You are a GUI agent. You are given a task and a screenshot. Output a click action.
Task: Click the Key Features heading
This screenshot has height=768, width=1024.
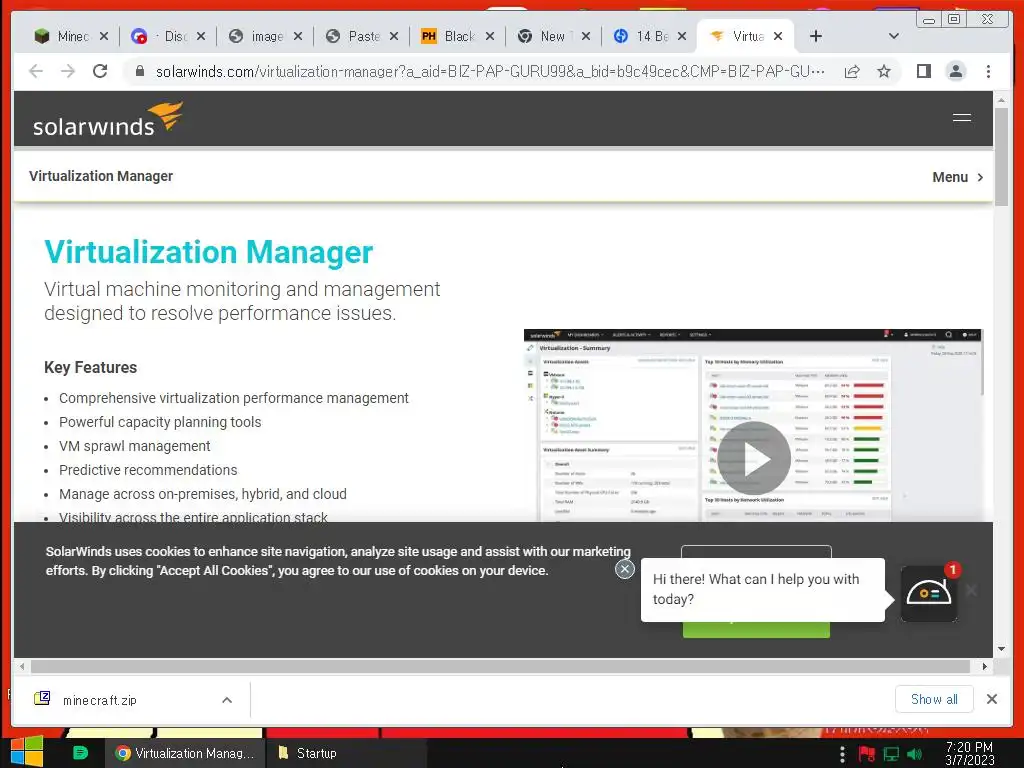pos(90,367)
